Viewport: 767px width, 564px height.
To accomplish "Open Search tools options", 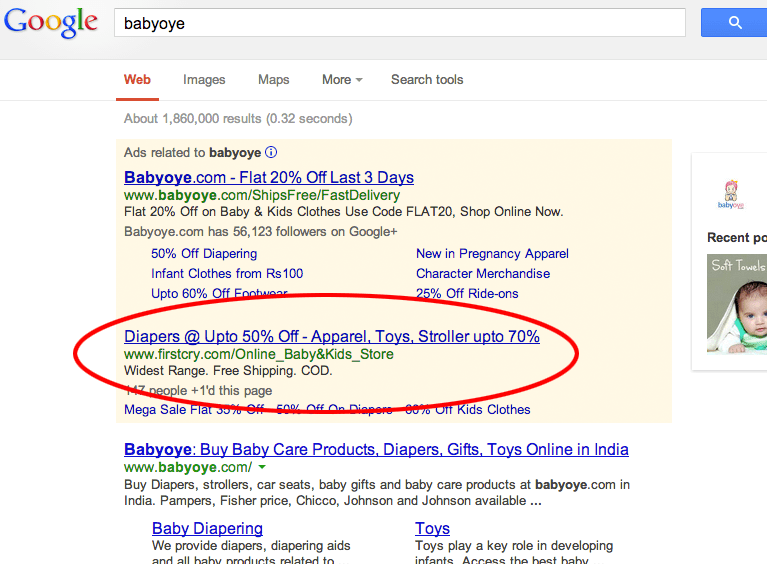I will [427, 80].
